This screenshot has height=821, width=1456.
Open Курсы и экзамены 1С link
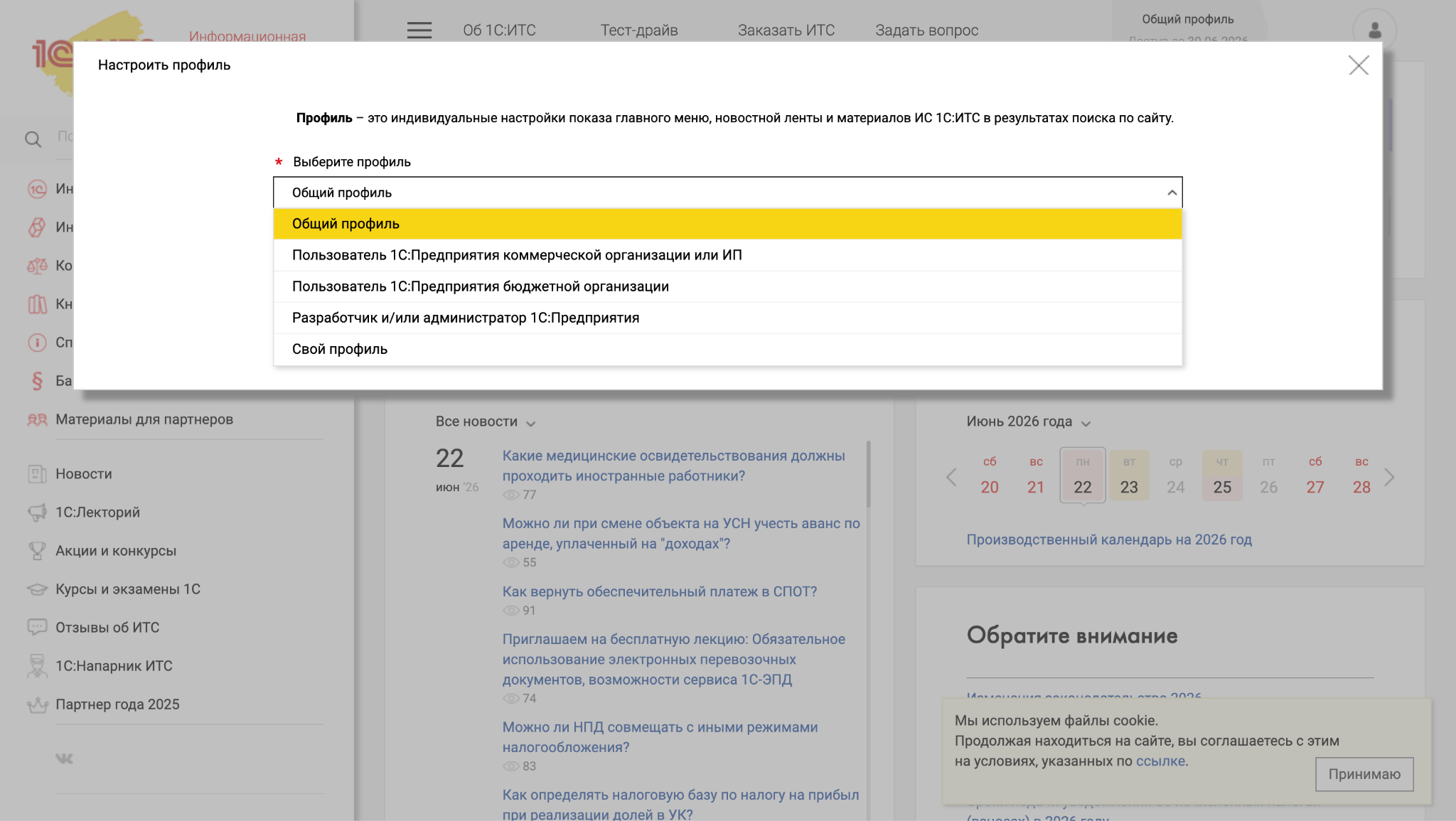(x=128, y=589)
